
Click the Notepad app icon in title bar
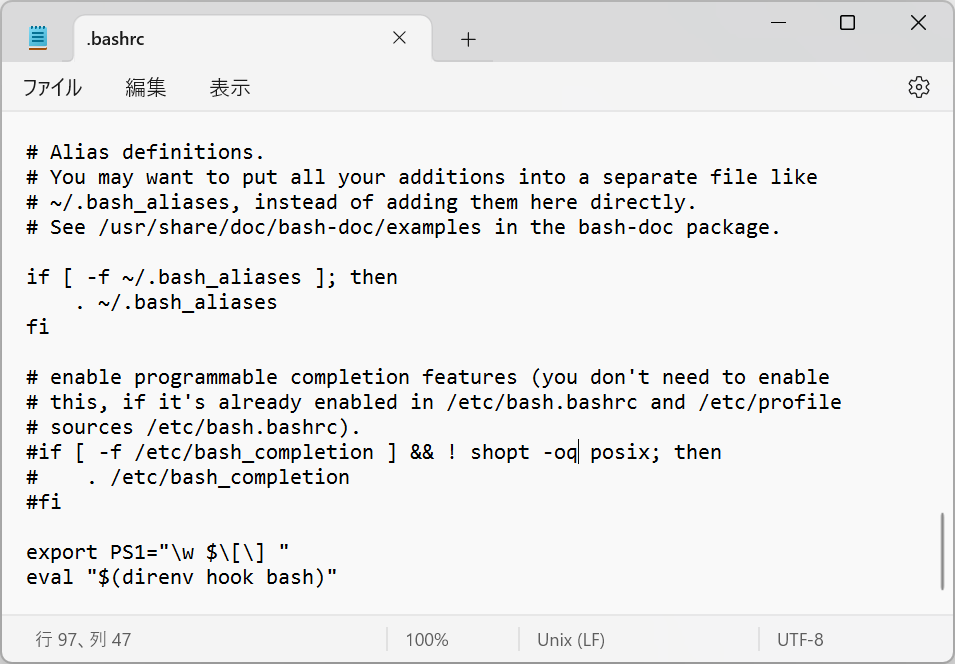point(38,38)
